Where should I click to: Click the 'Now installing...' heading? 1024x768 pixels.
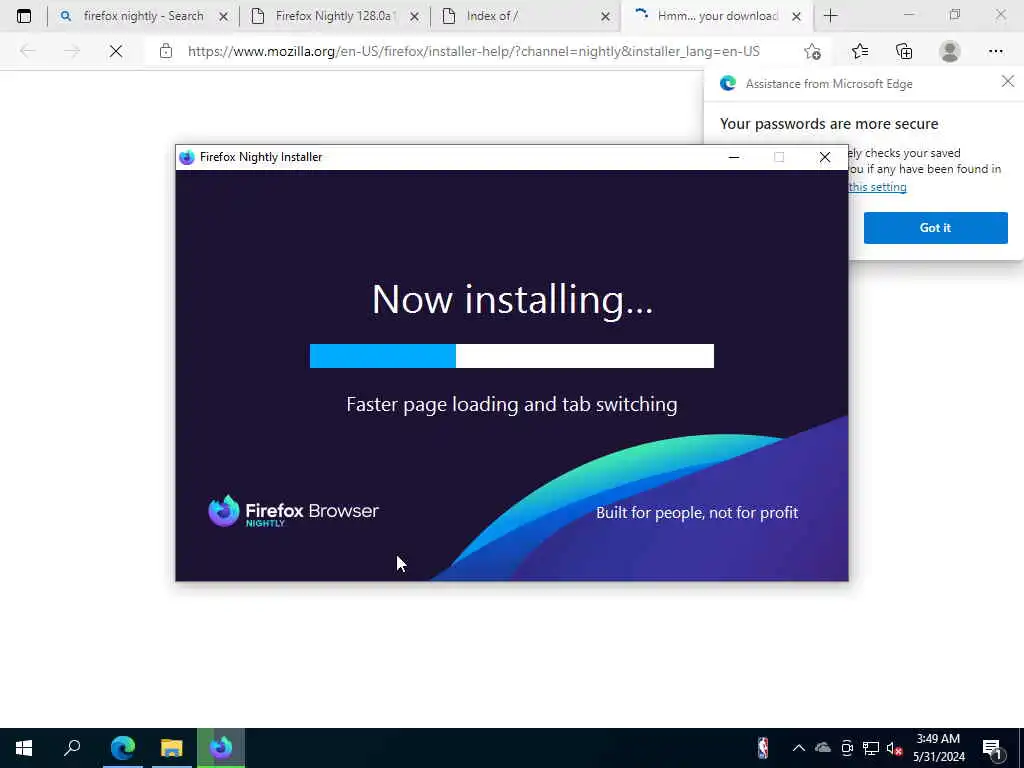[512, 299]
